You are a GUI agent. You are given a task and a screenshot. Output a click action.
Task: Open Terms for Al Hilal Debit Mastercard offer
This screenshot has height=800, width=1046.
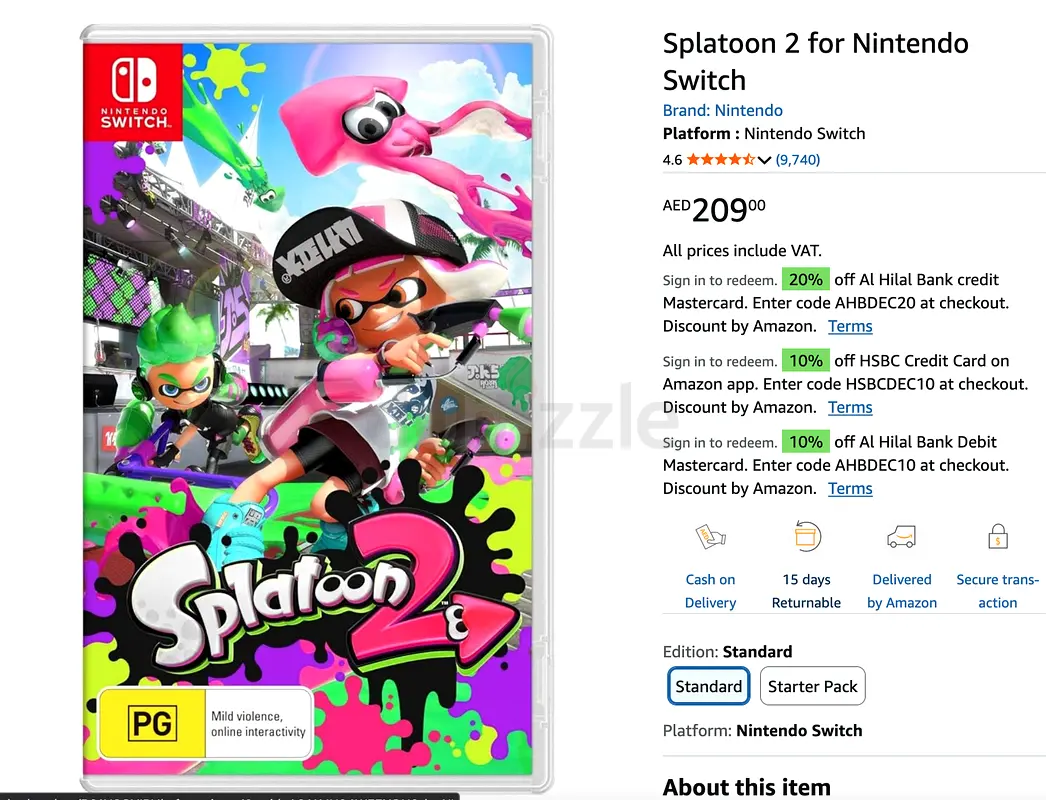tap(850, 488)
